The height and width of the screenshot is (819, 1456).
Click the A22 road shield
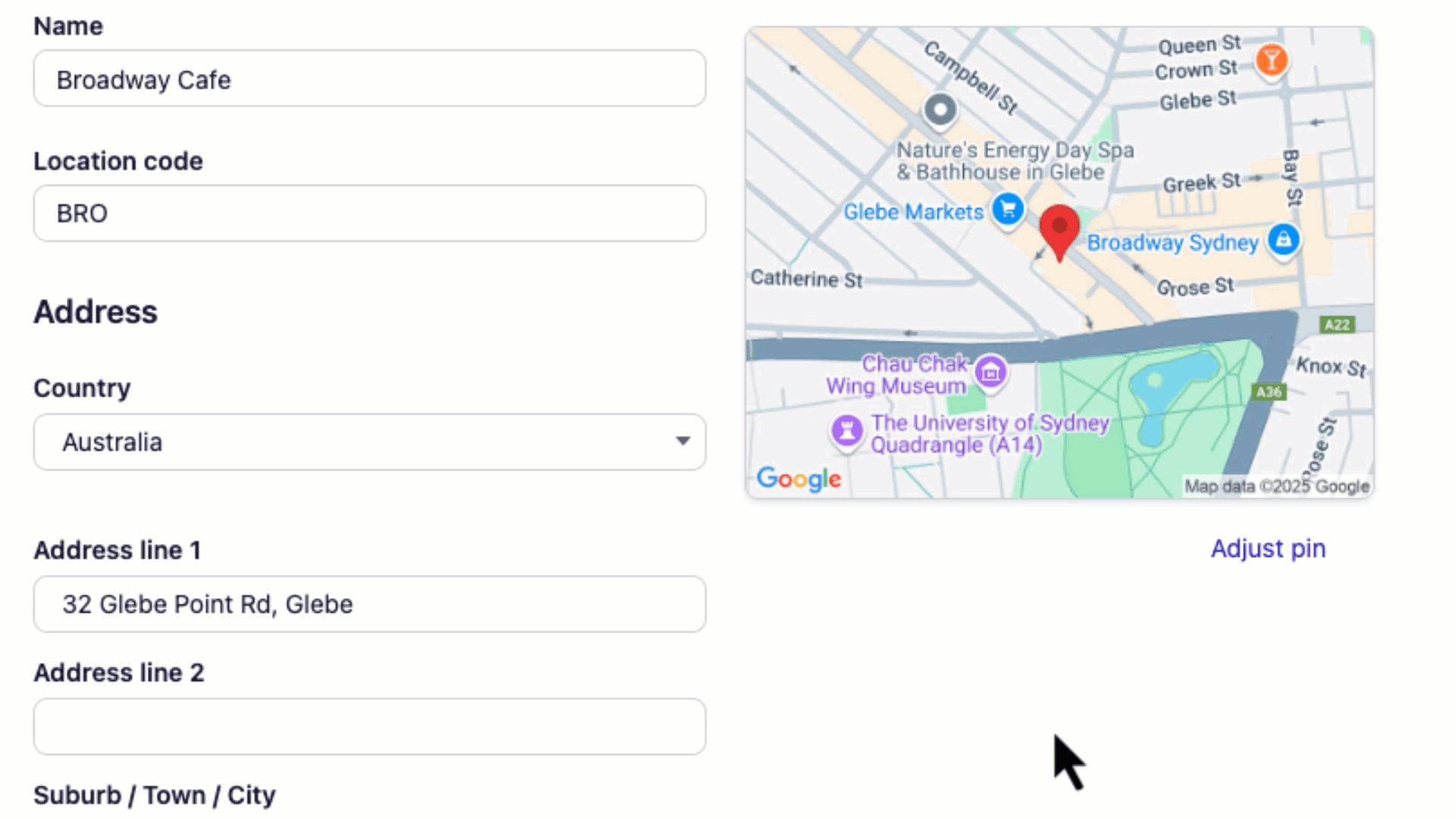(x=1336, y=325)
